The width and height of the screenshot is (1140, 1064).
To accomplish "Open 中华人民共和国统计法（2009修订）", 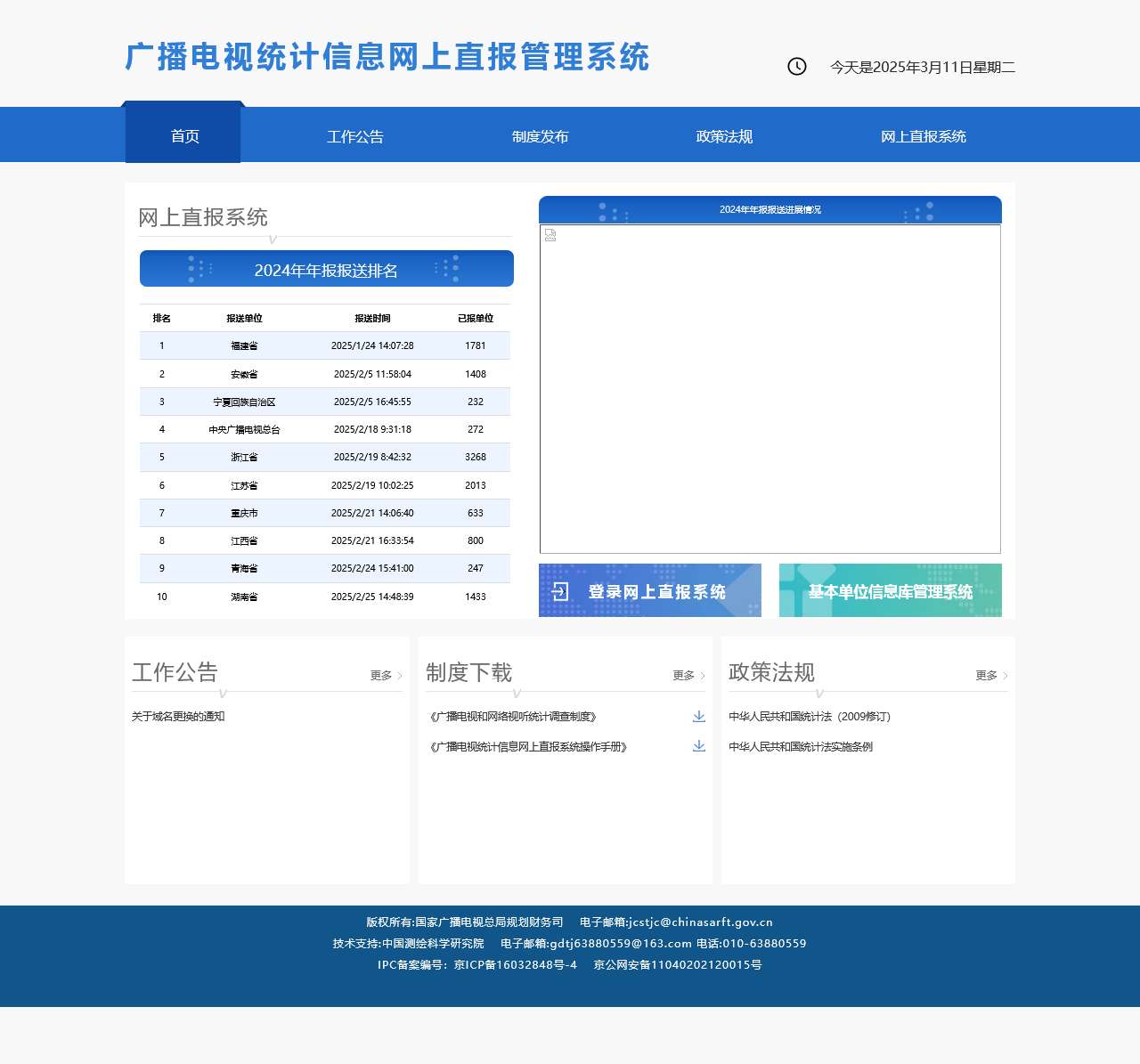I will (x=810, y=717).
